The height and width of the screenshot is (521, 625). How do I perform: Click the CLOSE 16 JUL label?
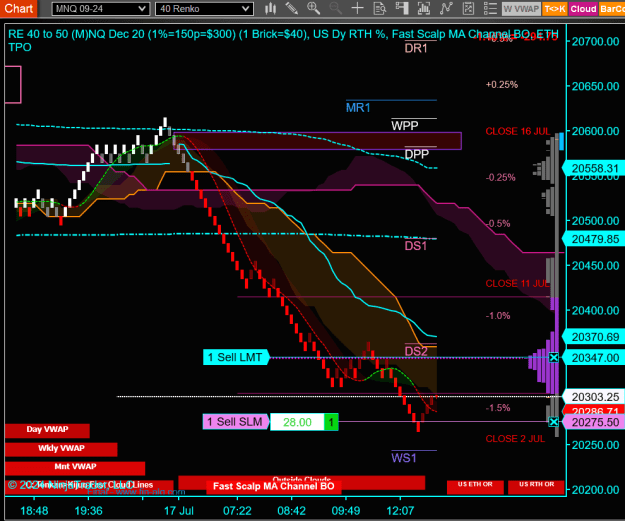[518, 132]
